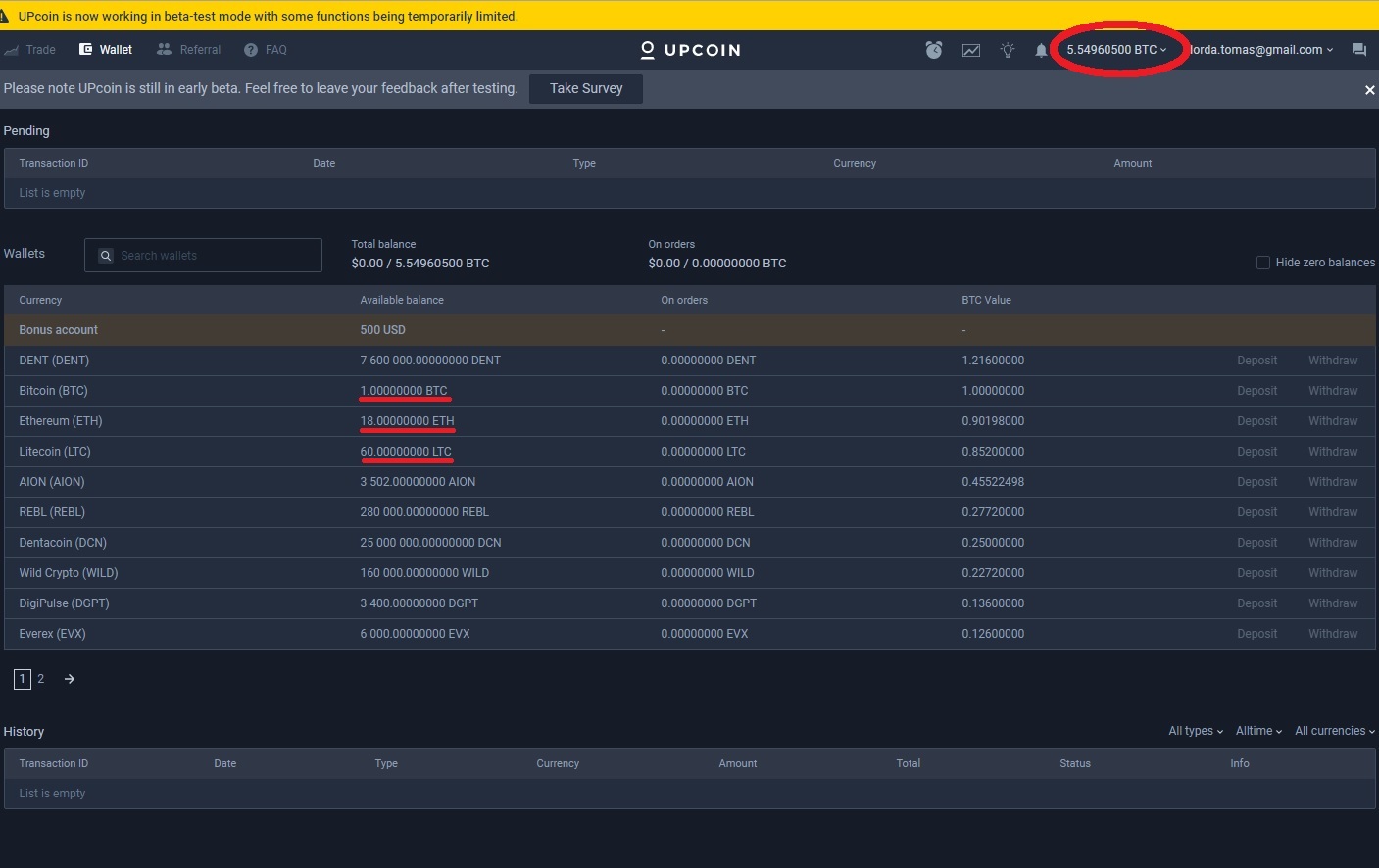Open the Trade menu
Image resolution: width=1379 pixels, height=868 pixels.
click(x=30, y=50)
